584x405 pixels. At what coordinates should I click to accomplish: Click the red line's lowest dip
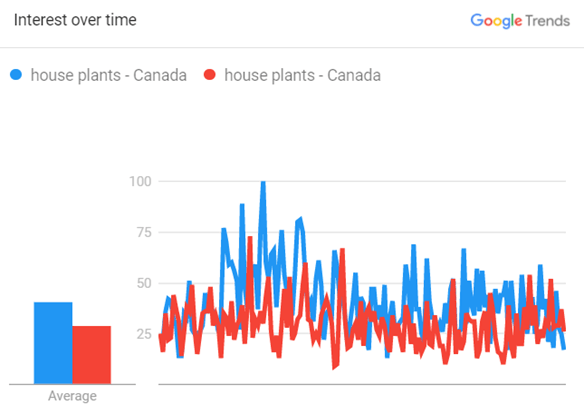[334, 368]
